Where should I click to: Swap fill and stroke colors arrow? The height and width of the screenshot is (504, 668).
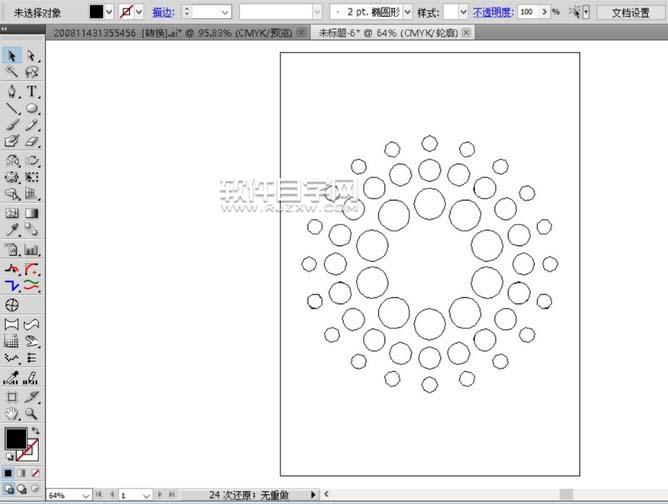click(38, 431)
